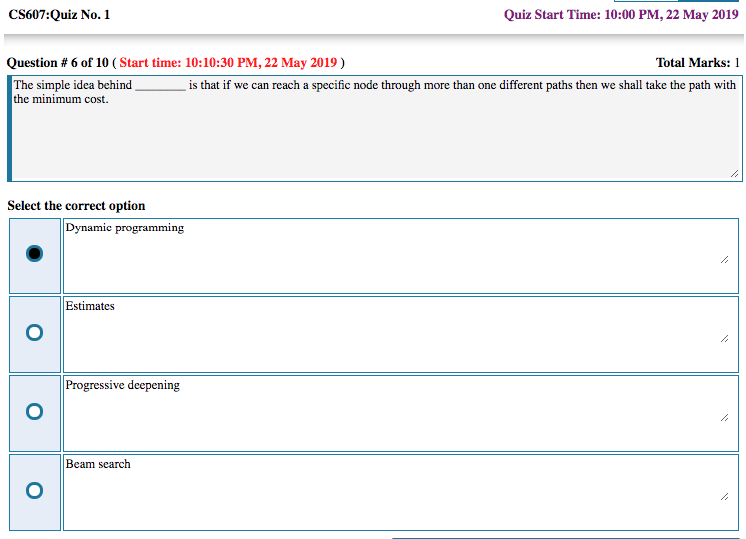Click the CS607:Quiz No. 1 title

tap(59, 14)
